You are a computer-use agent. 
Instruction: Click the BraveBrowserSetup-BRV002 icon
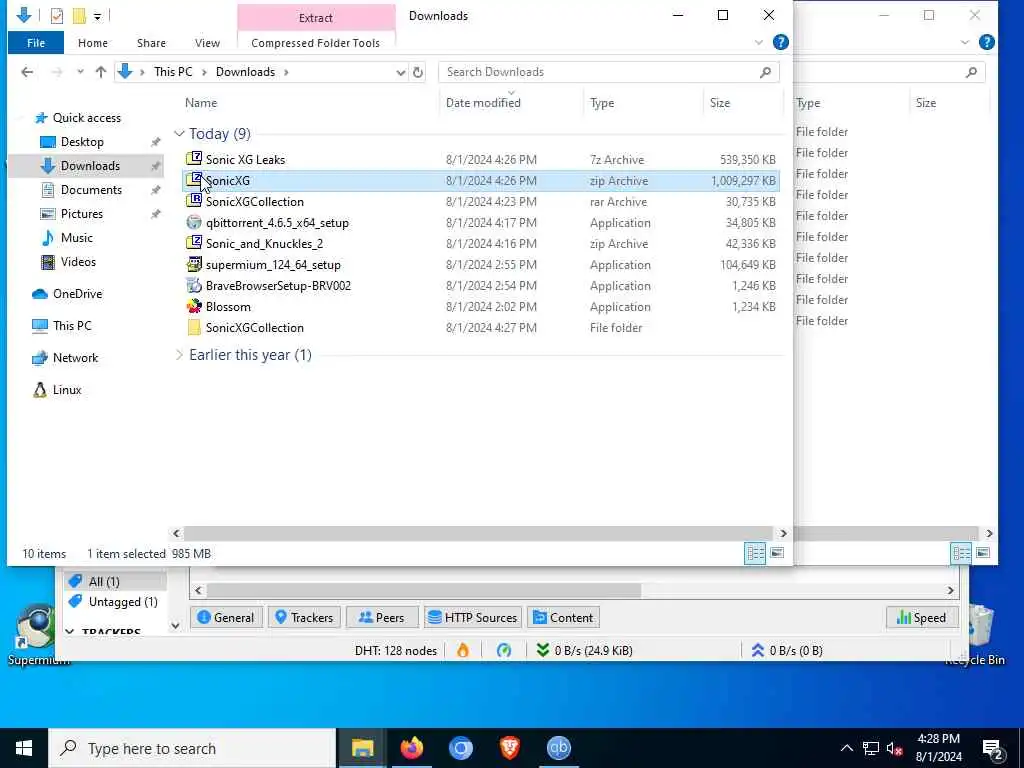(194, 285)
